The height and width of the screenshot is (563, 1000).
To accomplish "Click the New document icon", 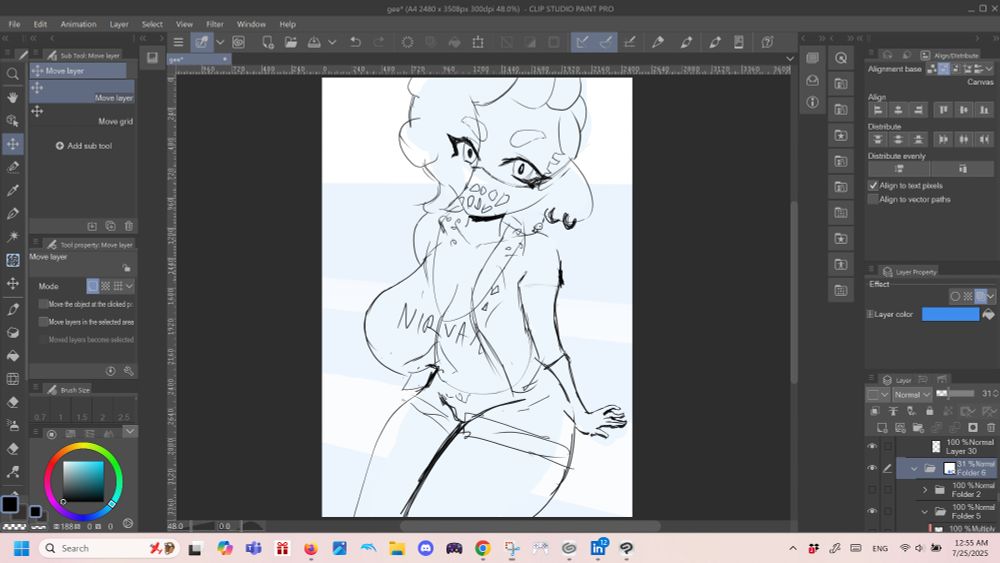I will [x=267, y=42].
